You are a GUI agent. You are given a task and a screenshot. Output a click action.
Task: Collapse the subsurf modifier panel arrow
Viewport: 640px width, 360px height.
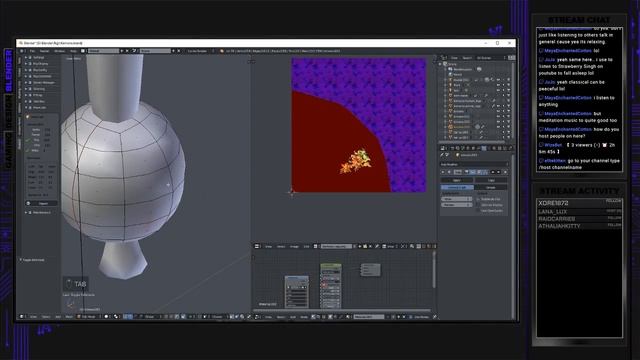point(443,172)
